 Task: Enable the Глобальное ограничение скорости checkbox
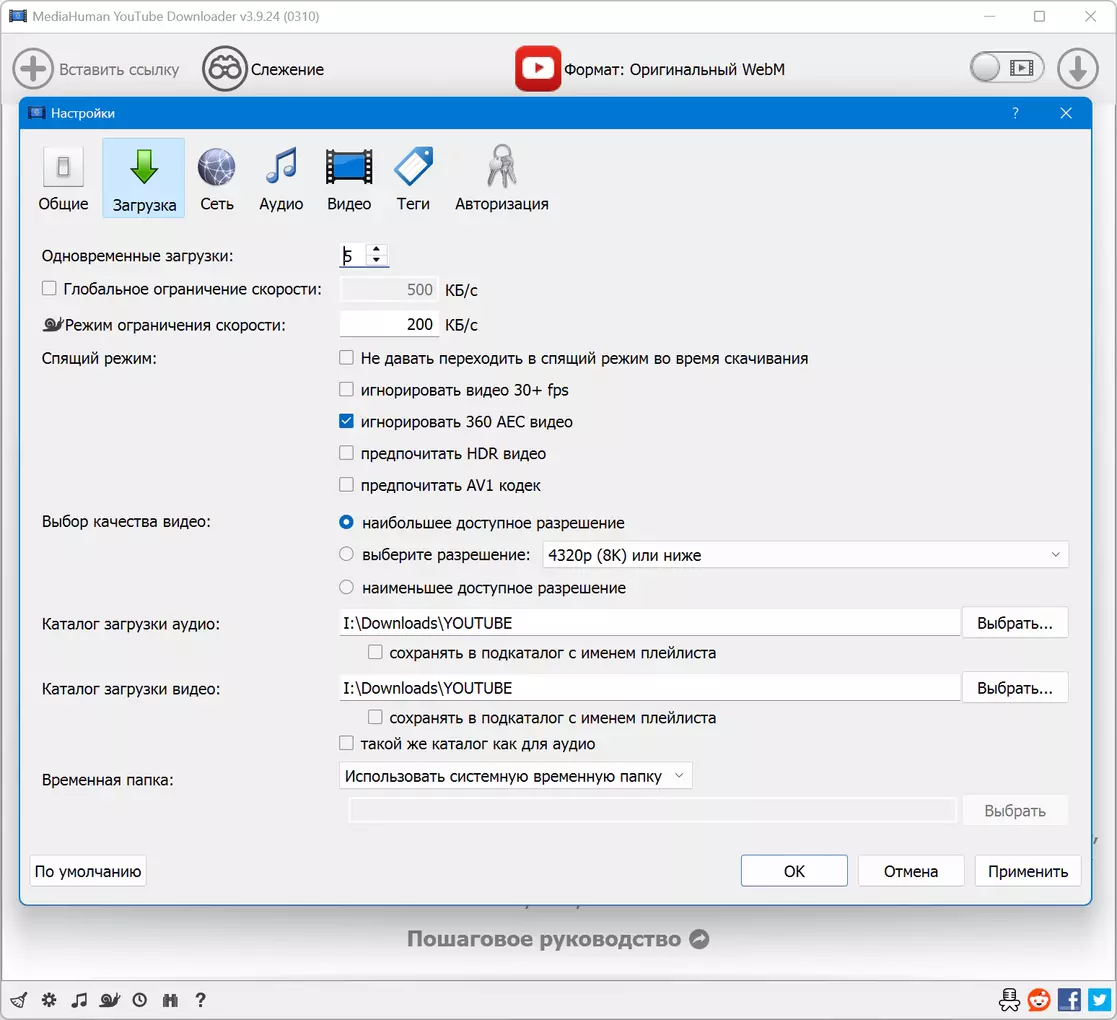(x=49, y=288)
